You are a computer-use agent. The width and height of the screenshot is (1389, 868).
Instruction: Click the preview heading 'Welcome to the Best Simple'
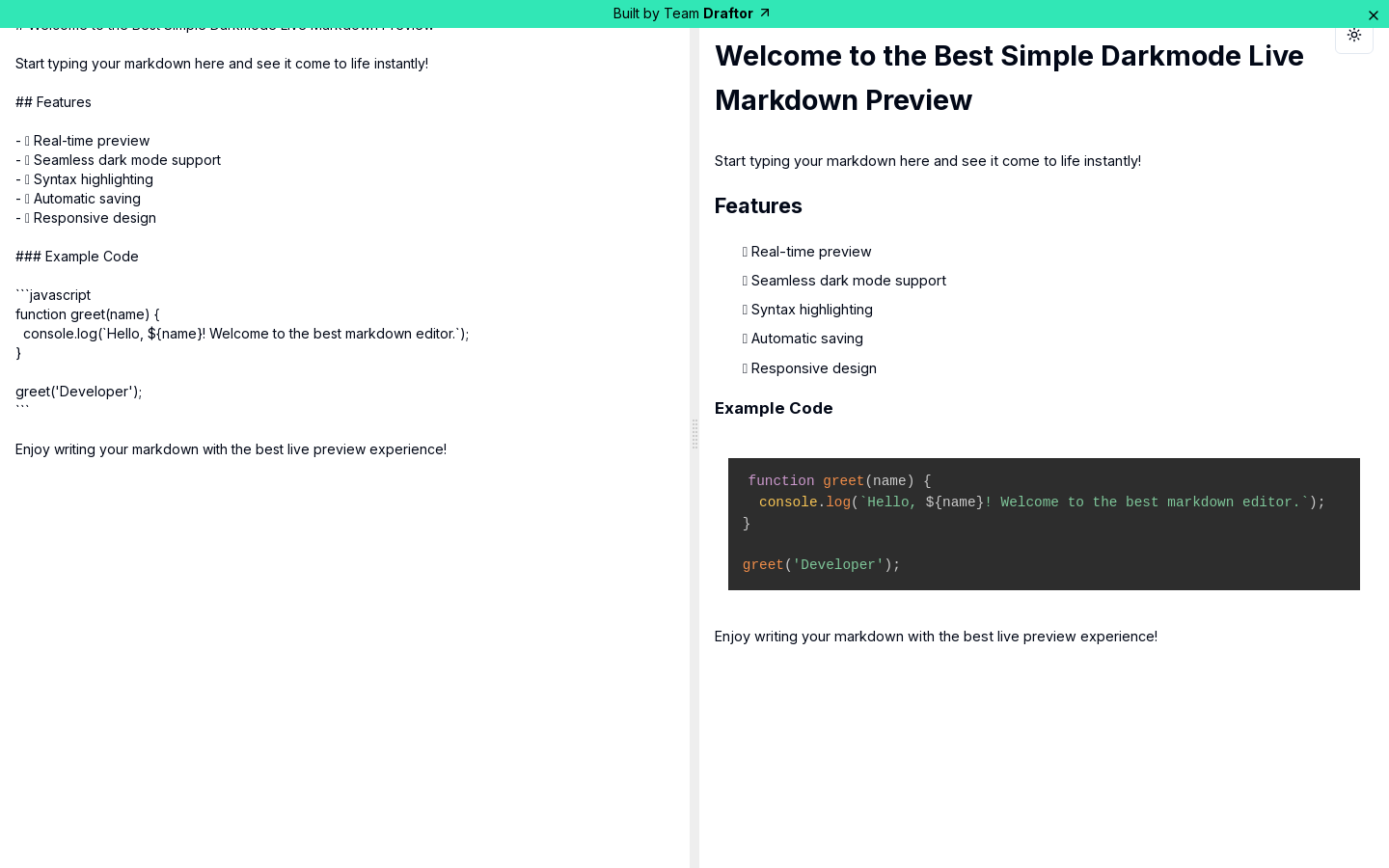(1009, 77)
